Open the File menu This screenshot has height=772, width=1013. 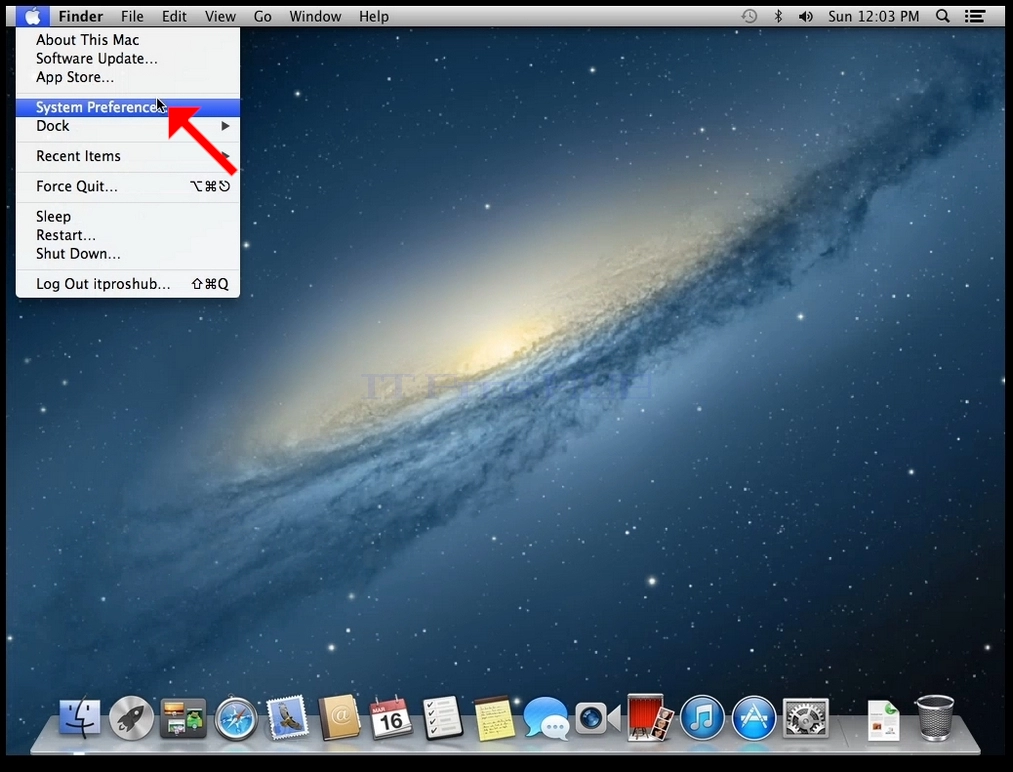coord(132,16)
